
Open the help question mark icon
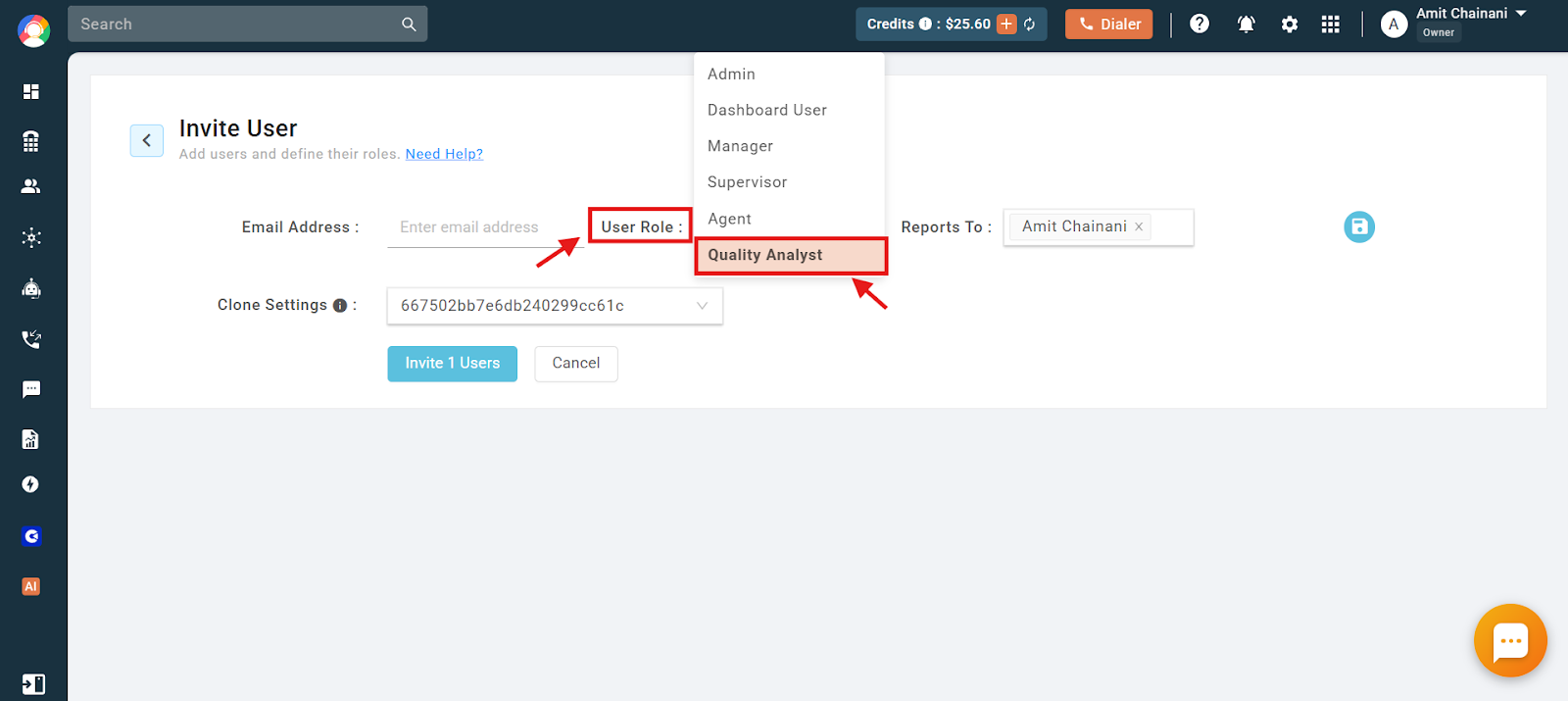(1200, 24)
